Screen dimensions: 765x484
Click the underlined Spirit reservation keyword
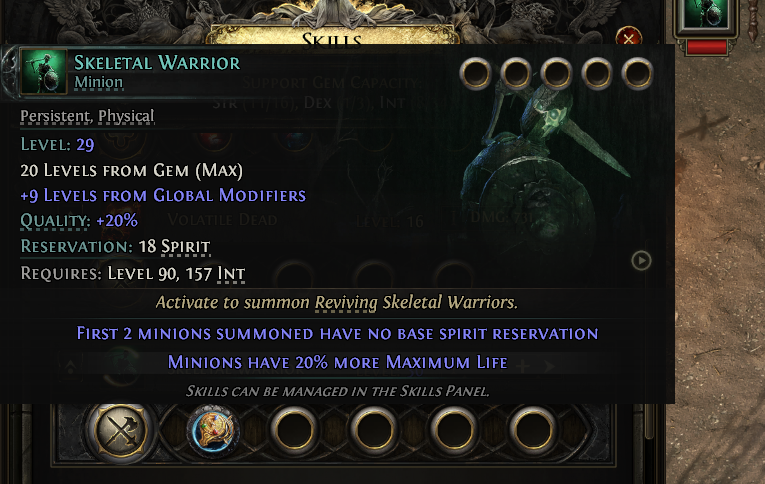pos(185,247)
